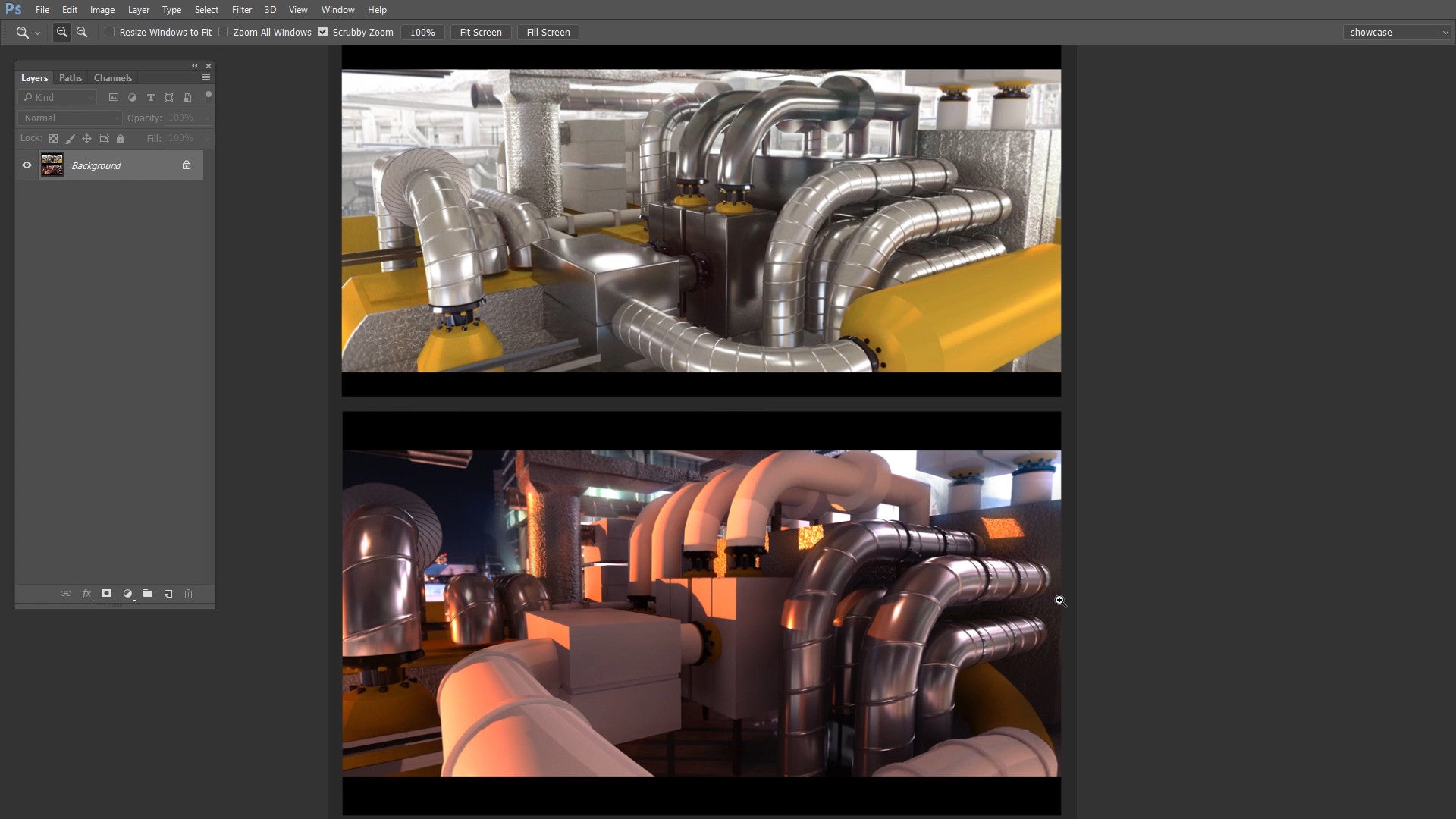1456x819 pixels.
Task: Open the showcase workspace dropdown
Action: pyautogui.click(x=1396, y=32)
